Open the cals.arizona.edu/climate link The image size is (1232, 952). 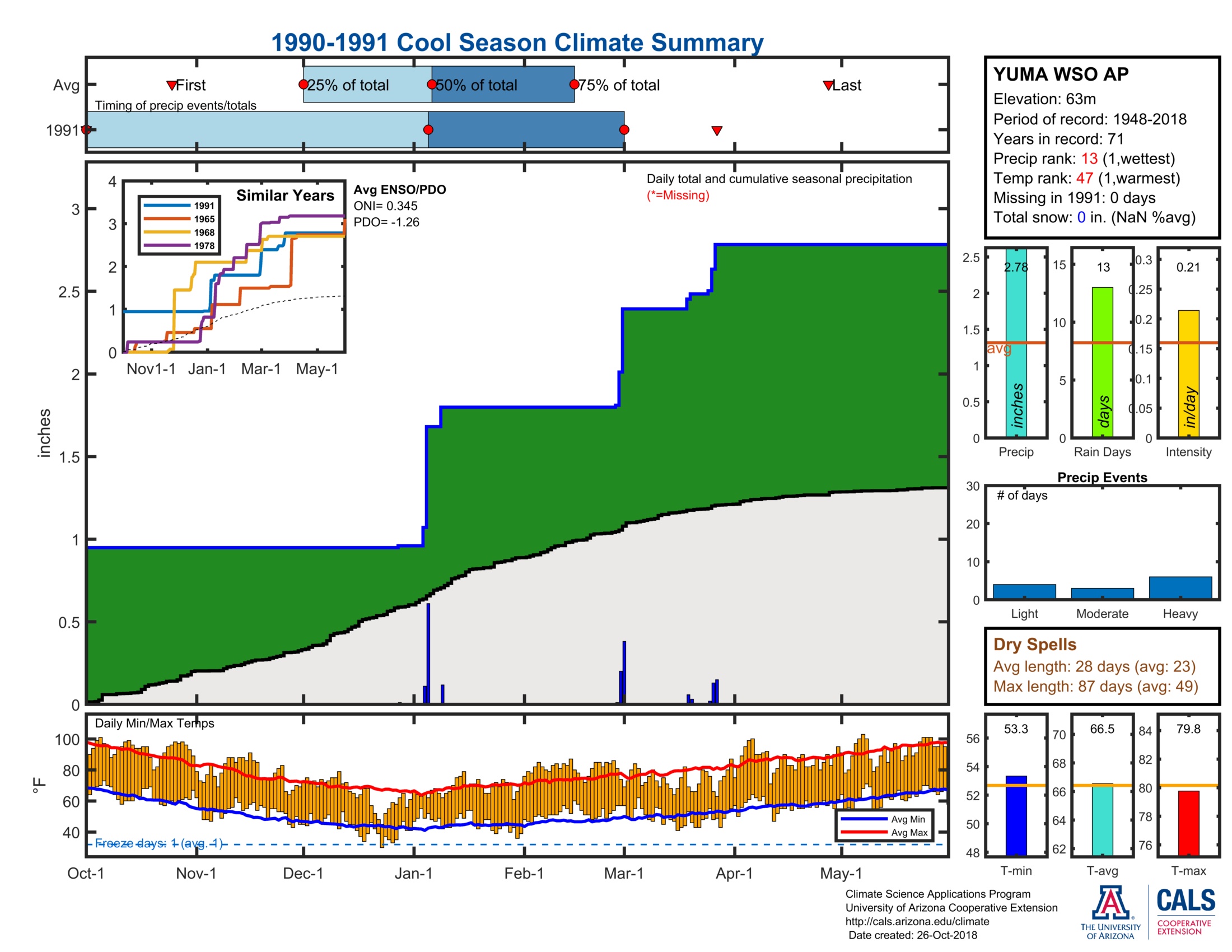click(x=917, y=922)
